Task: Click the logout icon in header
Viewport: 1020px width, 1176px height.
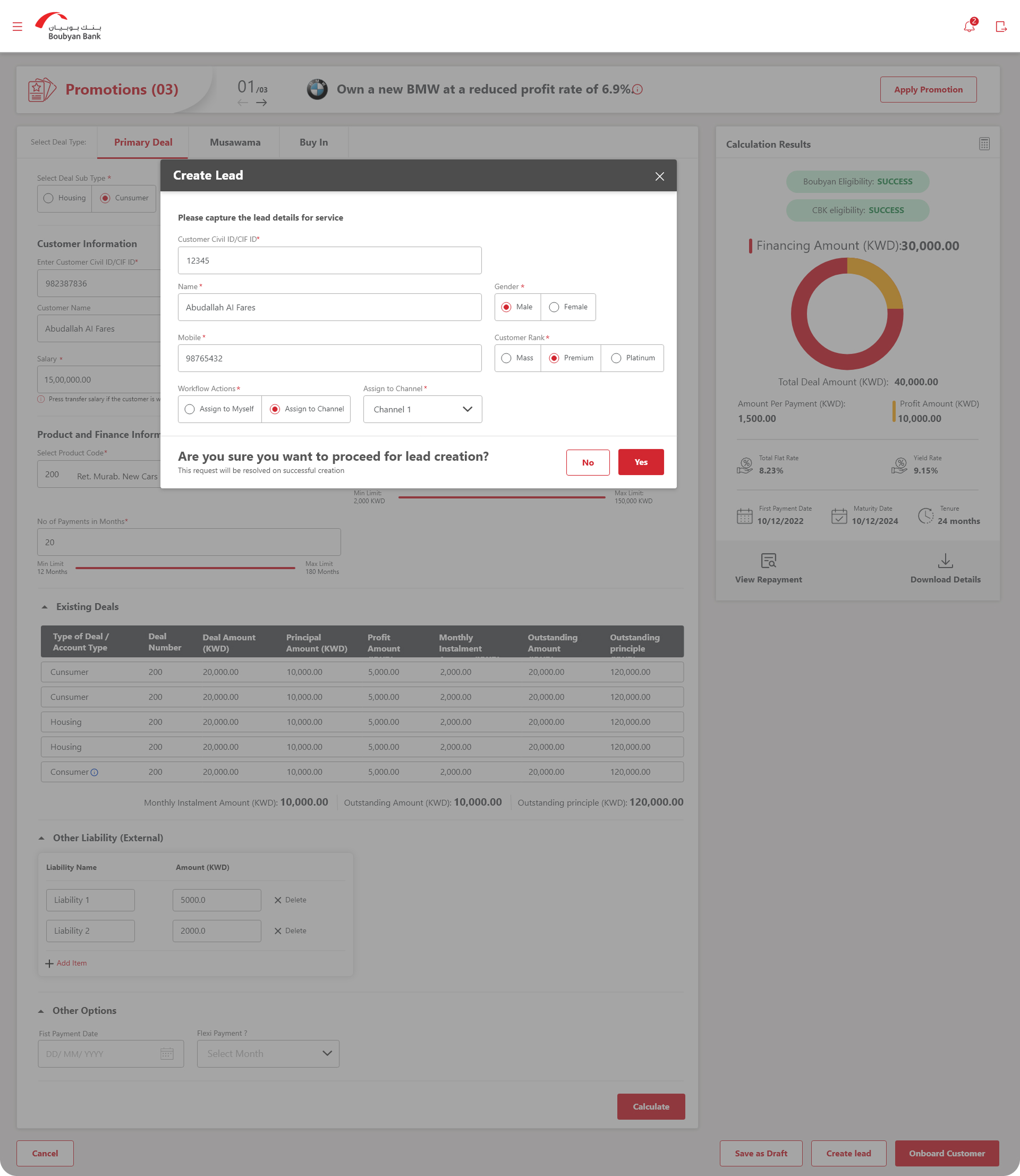Action: pyautogui.click(x=1001, y=26)
